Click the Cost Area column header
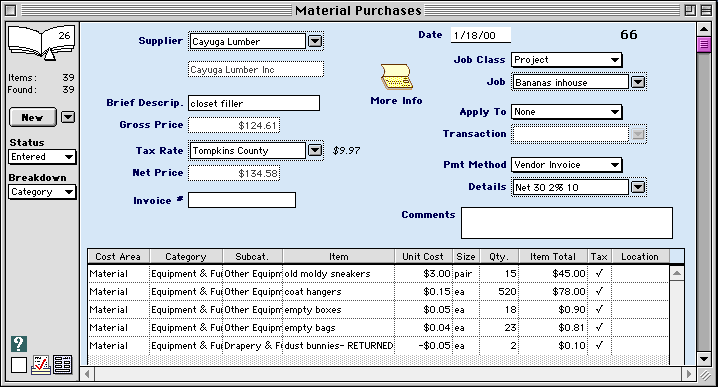This screenshot has height=387, width=718. 118,256
